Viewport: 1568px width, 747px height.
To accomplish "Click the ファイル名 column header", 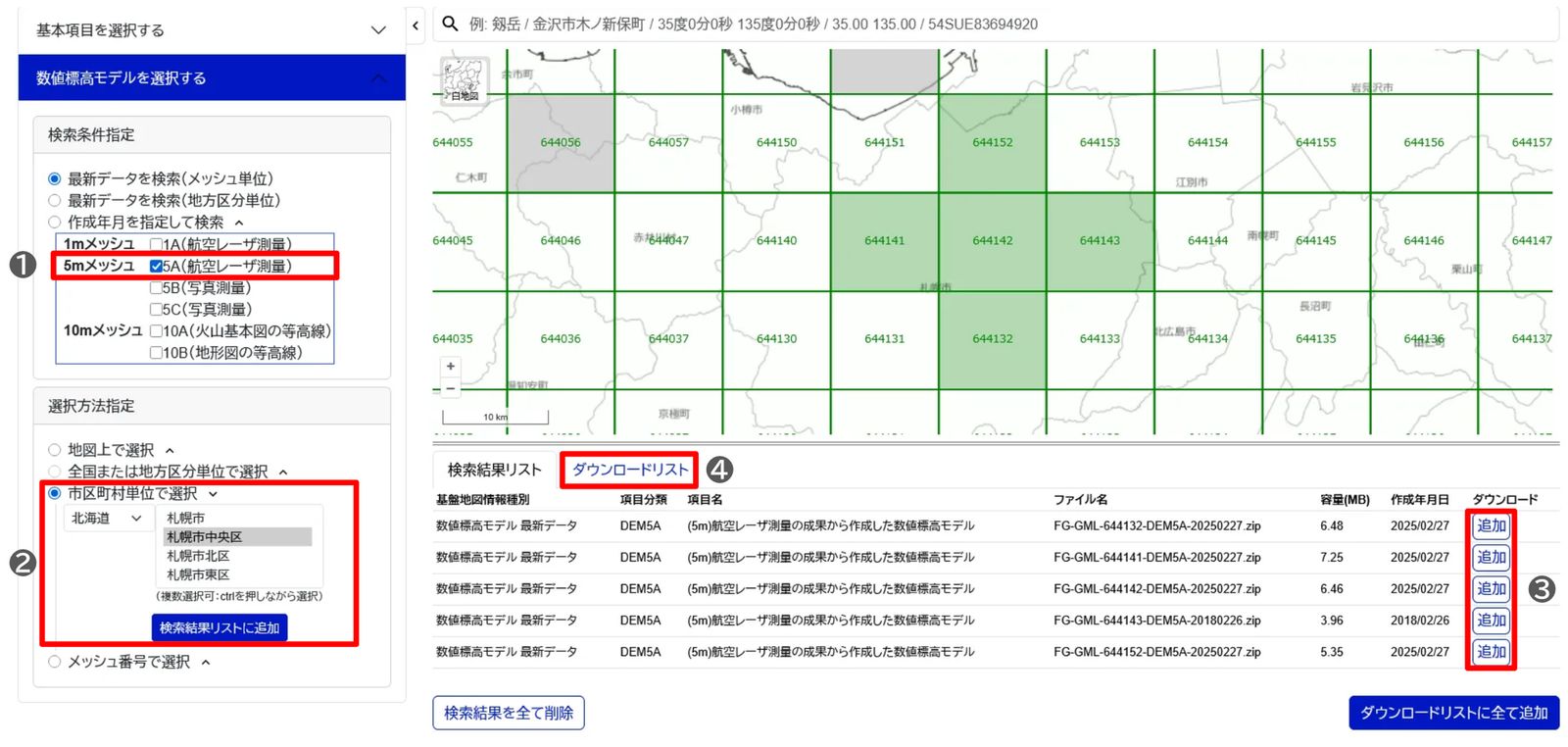I will 1080,500.
